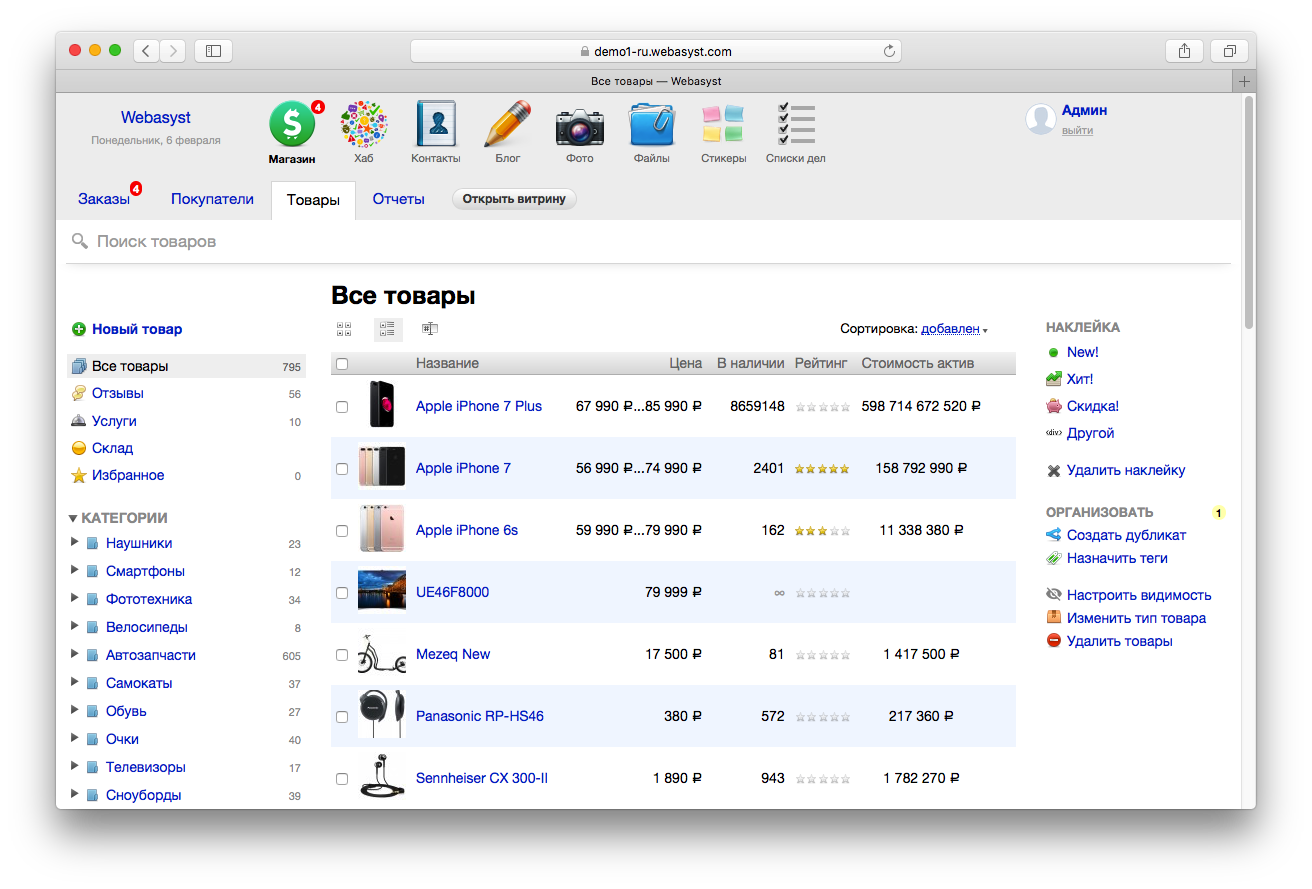Click the page vertical scrollbar
Screen dimensions: 1312x889
click(x=1248, y=212)
